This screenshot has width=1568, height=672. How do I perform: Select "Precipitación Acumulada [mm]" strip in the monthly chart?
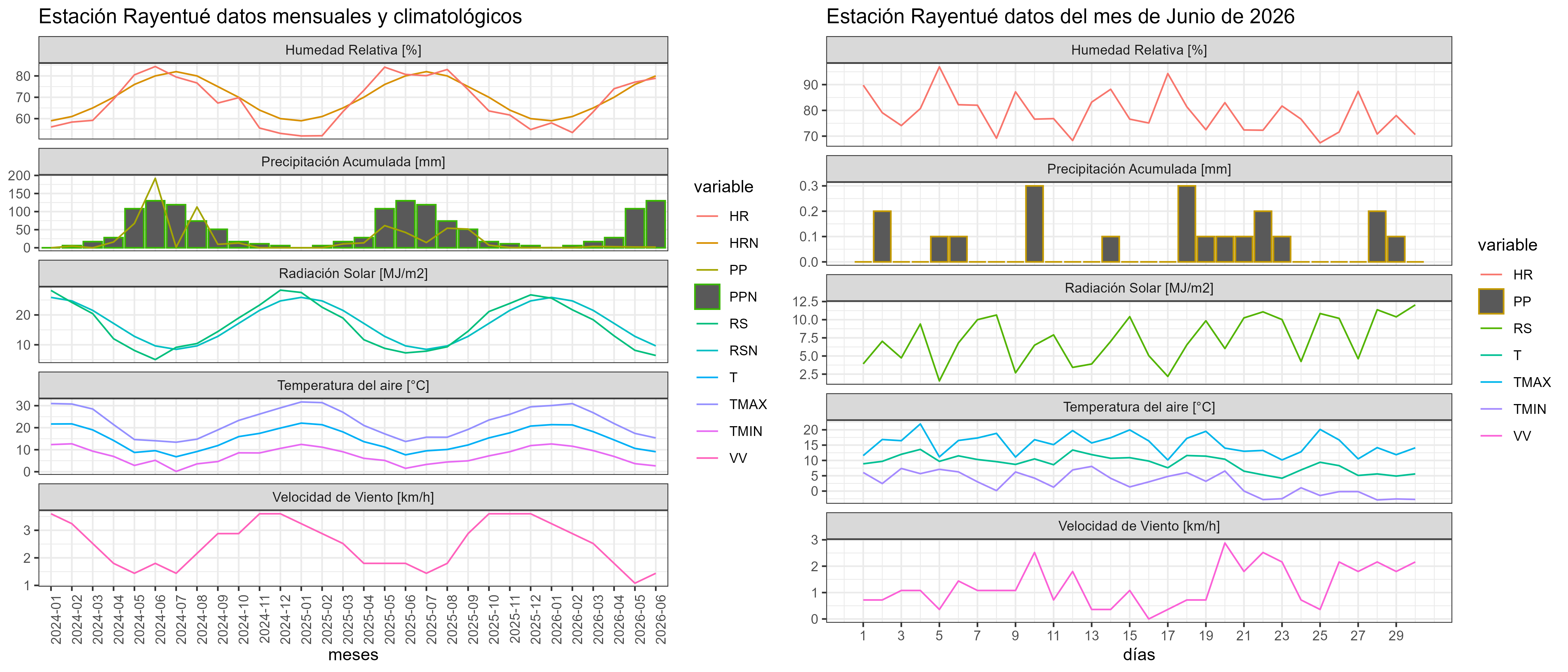353,162
